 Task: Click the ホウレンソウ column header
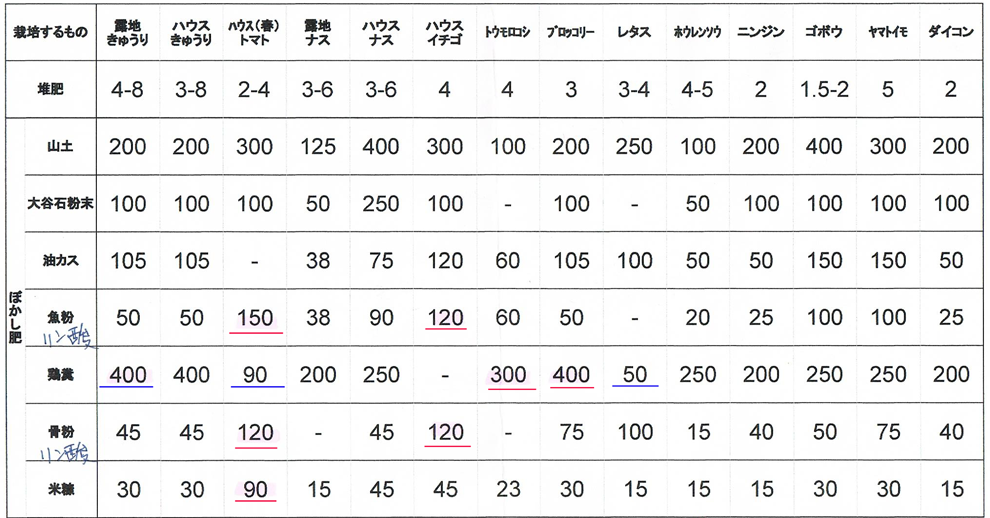click(x=697, y=32)
